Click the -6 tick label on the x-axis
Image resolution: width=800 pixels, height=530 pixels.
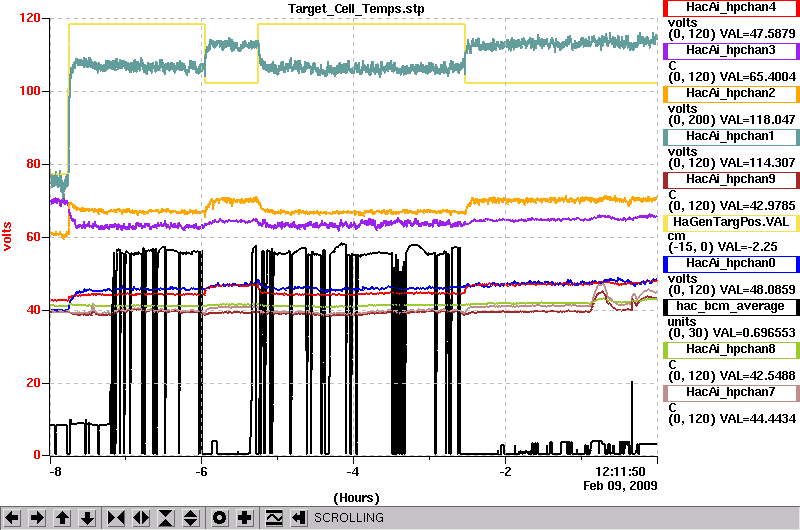[201, 472]
